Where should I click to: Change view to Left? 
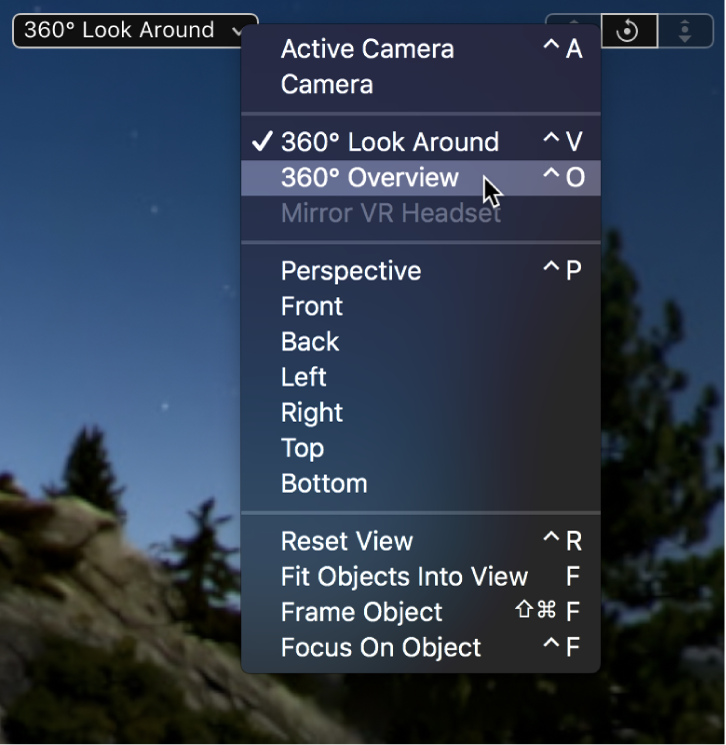(304, 377)
